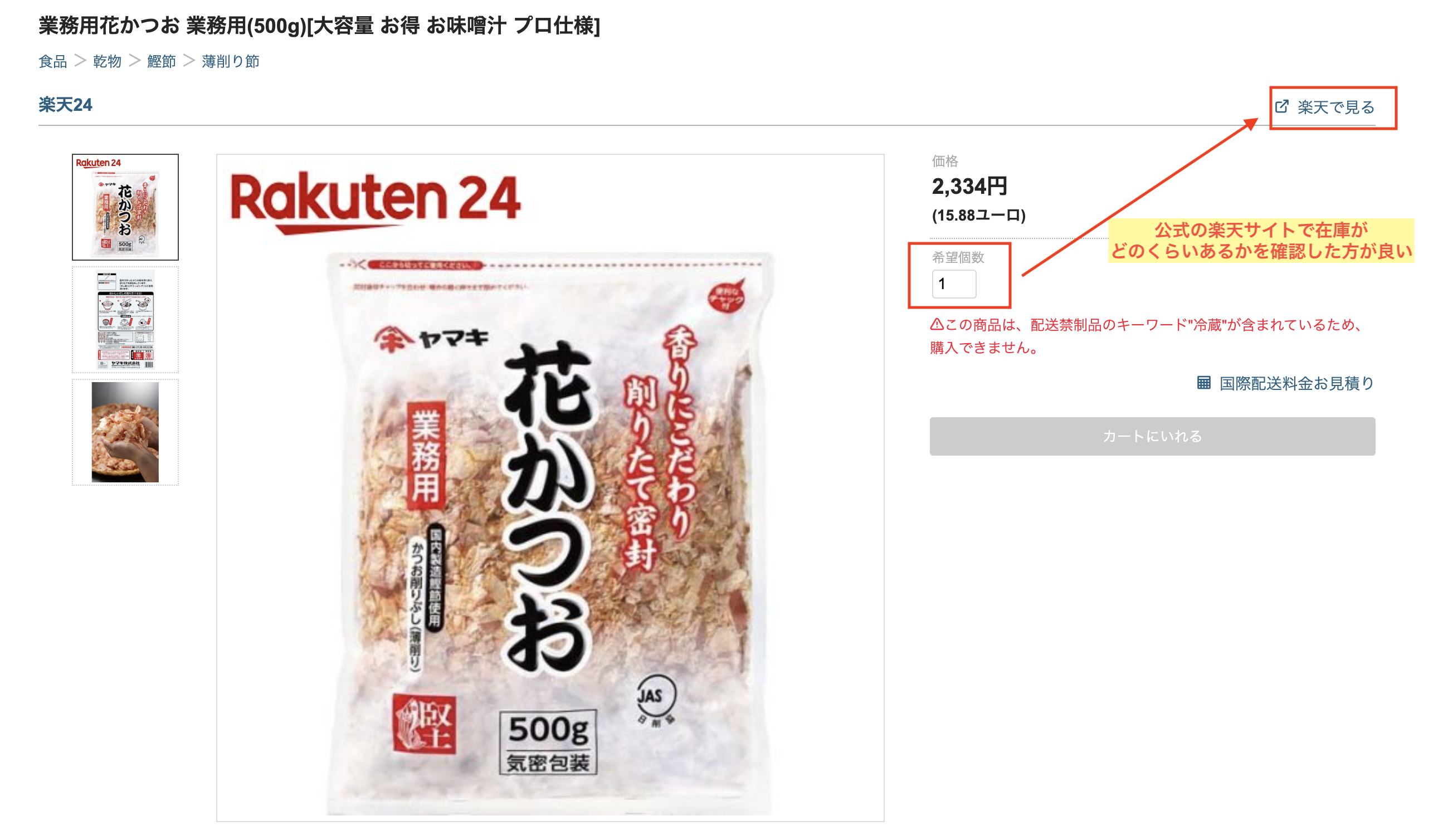Image resolution: width=1438 pixels, height=840 pixels.
Task: Select the second thumbnail showing package back
Action: 125,320
